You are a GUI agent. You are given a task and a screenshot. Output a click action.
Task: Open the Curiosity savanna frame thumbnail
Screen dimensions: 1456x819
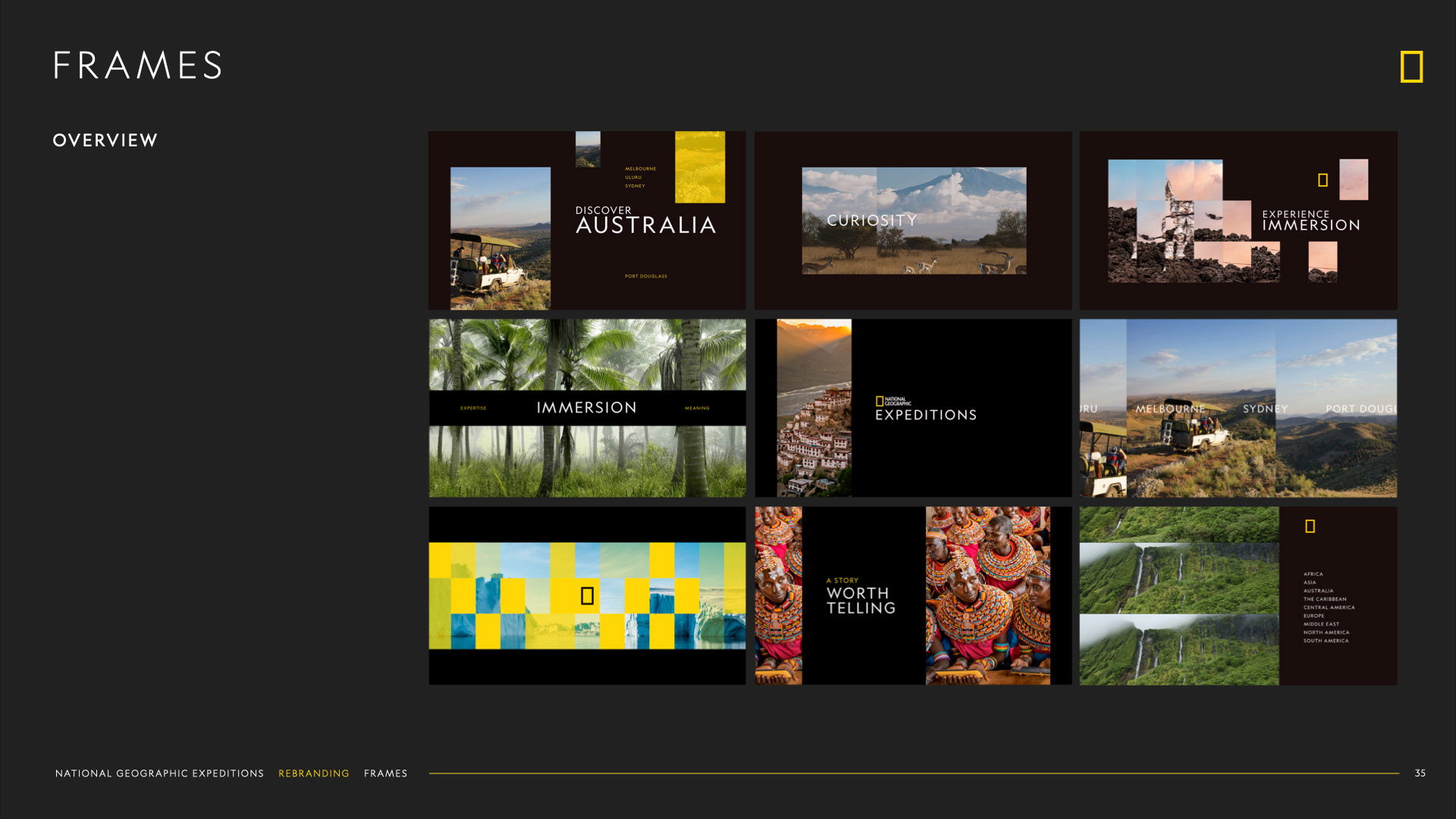913,221
